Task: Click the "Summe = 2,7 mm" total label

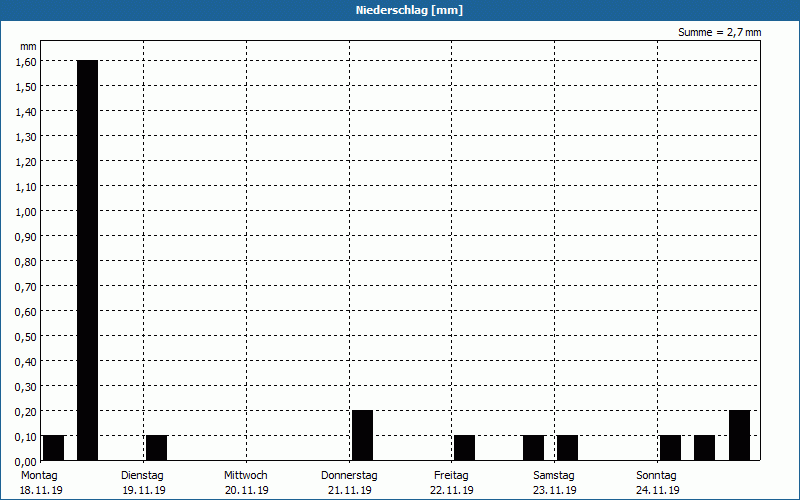Action: (719, 32)
